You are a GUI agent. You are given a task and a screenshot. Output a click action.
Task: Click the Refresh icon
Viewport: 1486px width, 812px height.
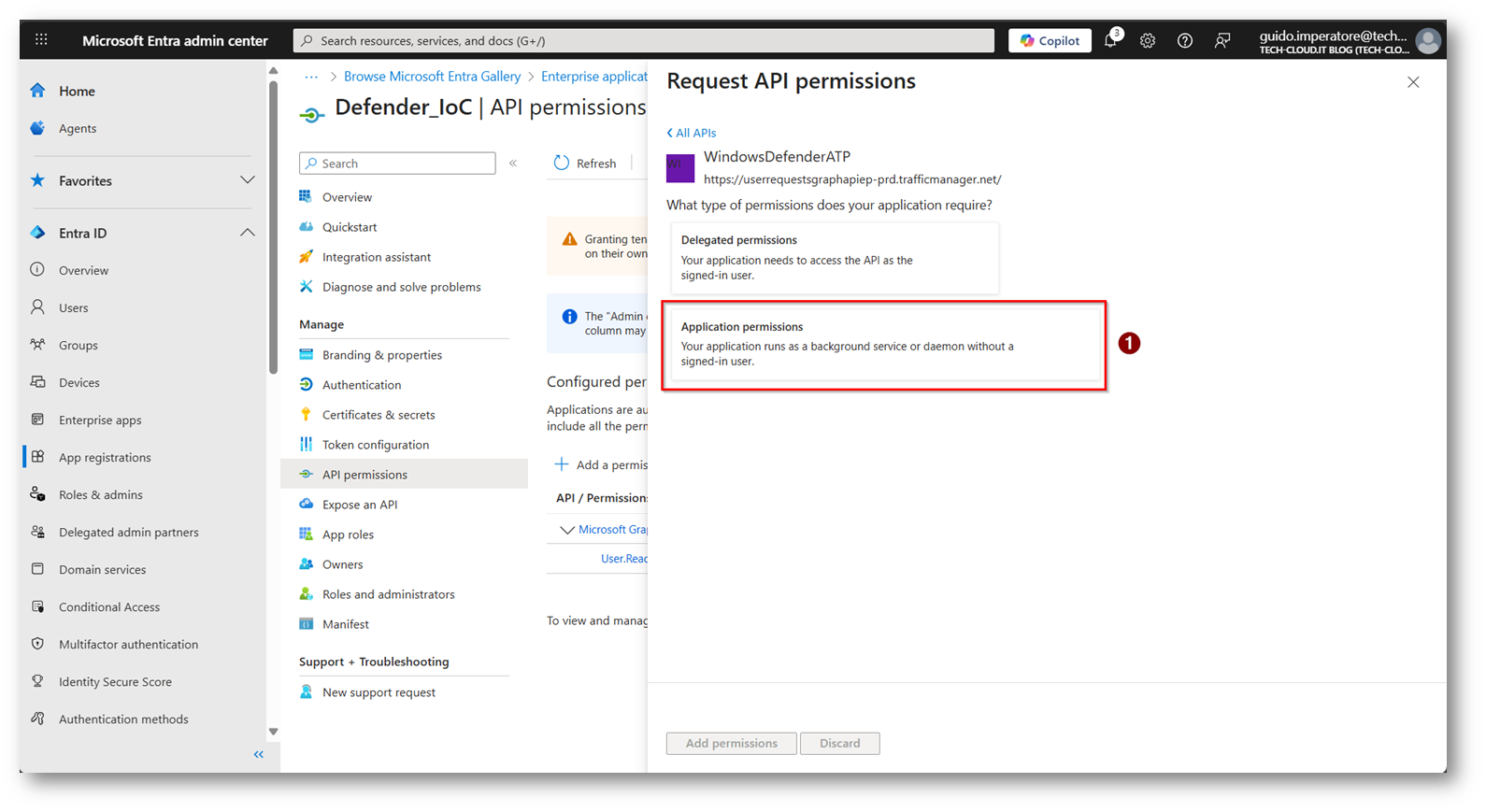coord(562,164)
